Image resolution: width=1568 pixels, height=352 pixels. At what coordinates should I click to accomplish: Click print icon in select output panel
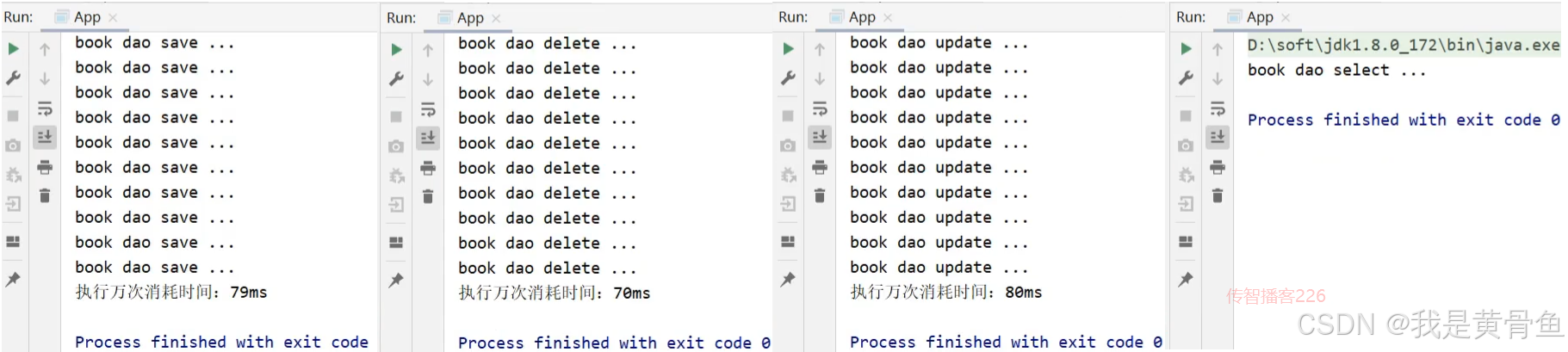tap(1218, 167)
